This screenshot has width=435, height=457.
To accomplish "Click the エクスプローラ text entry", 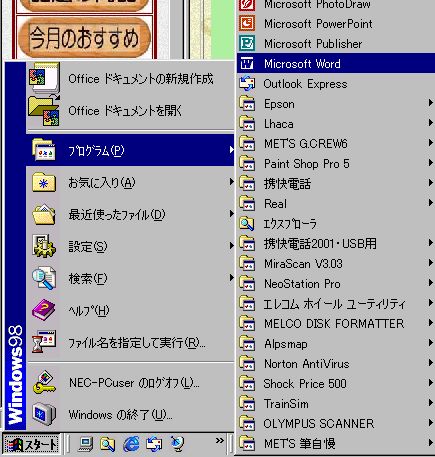I will (x=290, y=224).
